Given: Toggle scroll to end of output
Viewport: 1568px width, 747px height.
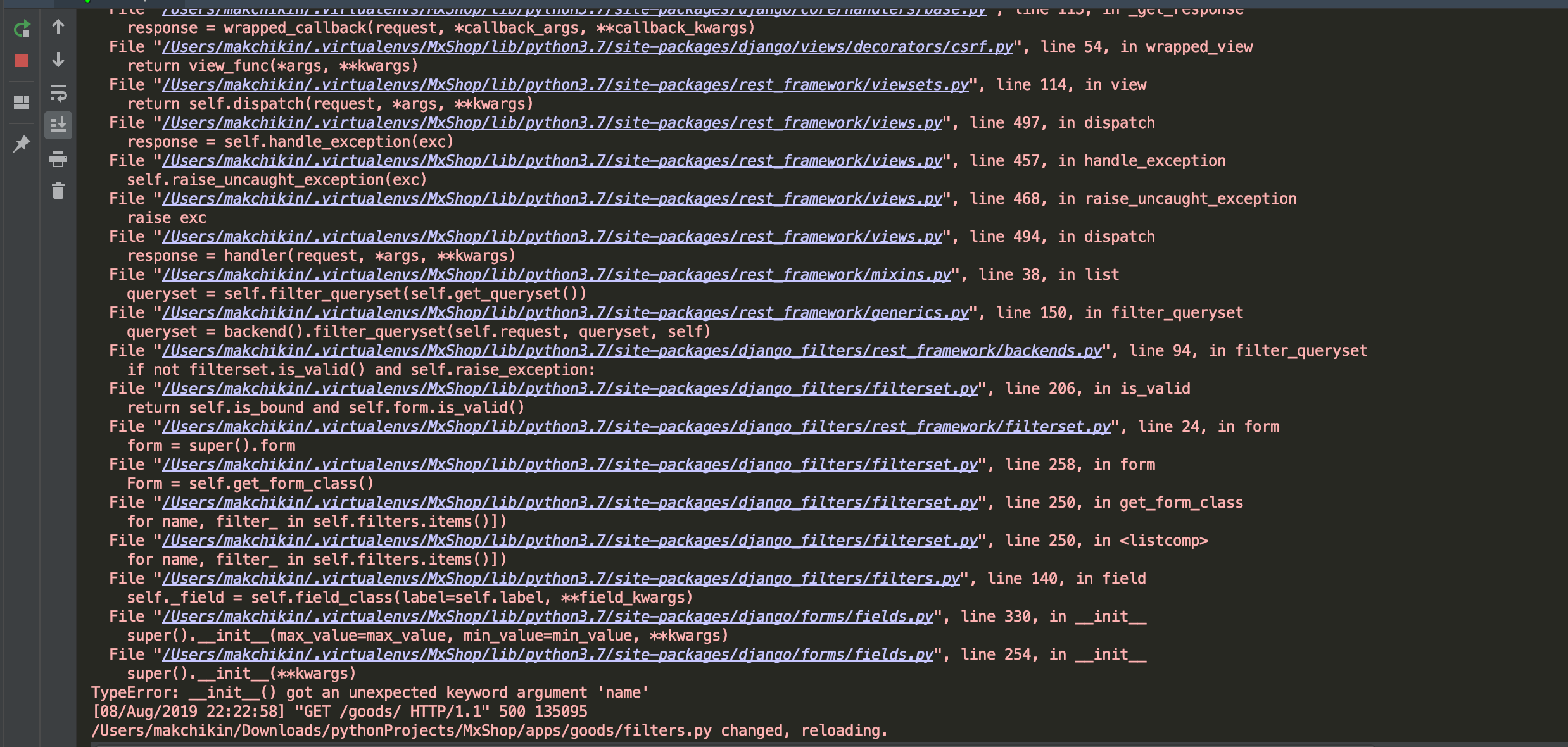Looking at the screenshot, I should [58, 125].
